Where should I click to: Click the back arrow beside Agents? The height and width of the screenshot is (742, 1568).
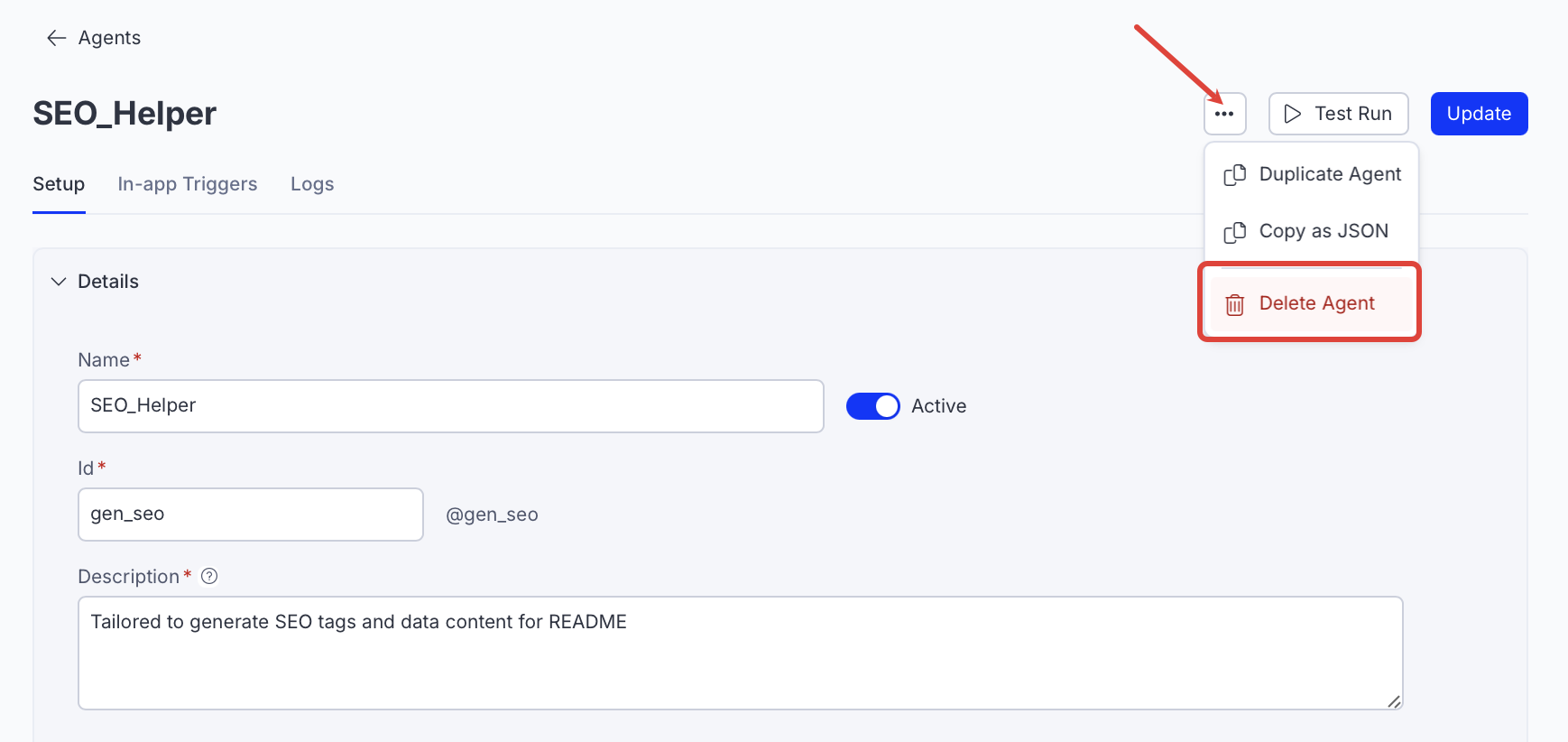[56, 38]
